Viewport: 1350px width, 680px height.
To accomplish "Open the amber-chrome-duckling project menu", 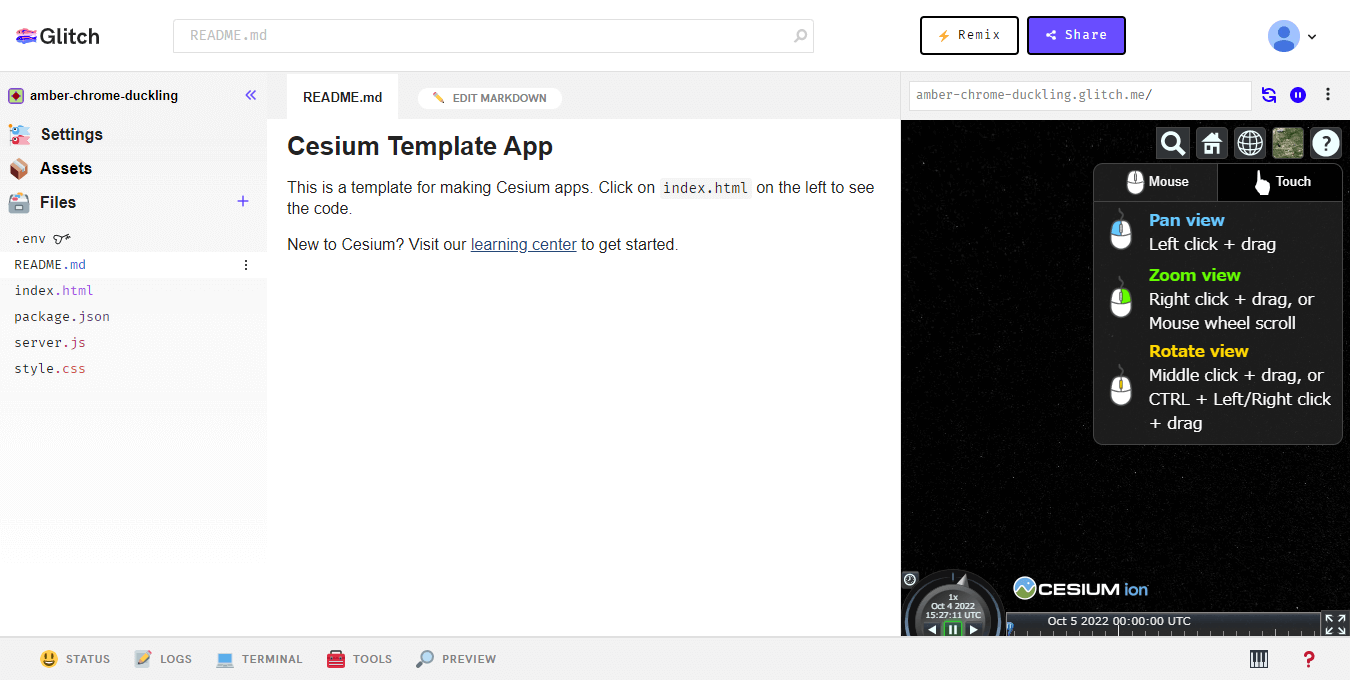I will point(94,96).
